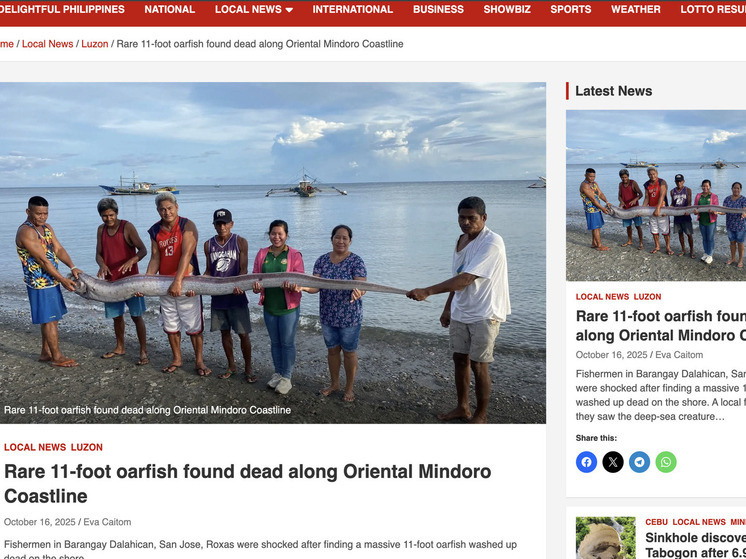The width and height of the screenshot is (746, 559).
Task: Open the Latest News oarfish thumbnail
Action: pos(656,196)
